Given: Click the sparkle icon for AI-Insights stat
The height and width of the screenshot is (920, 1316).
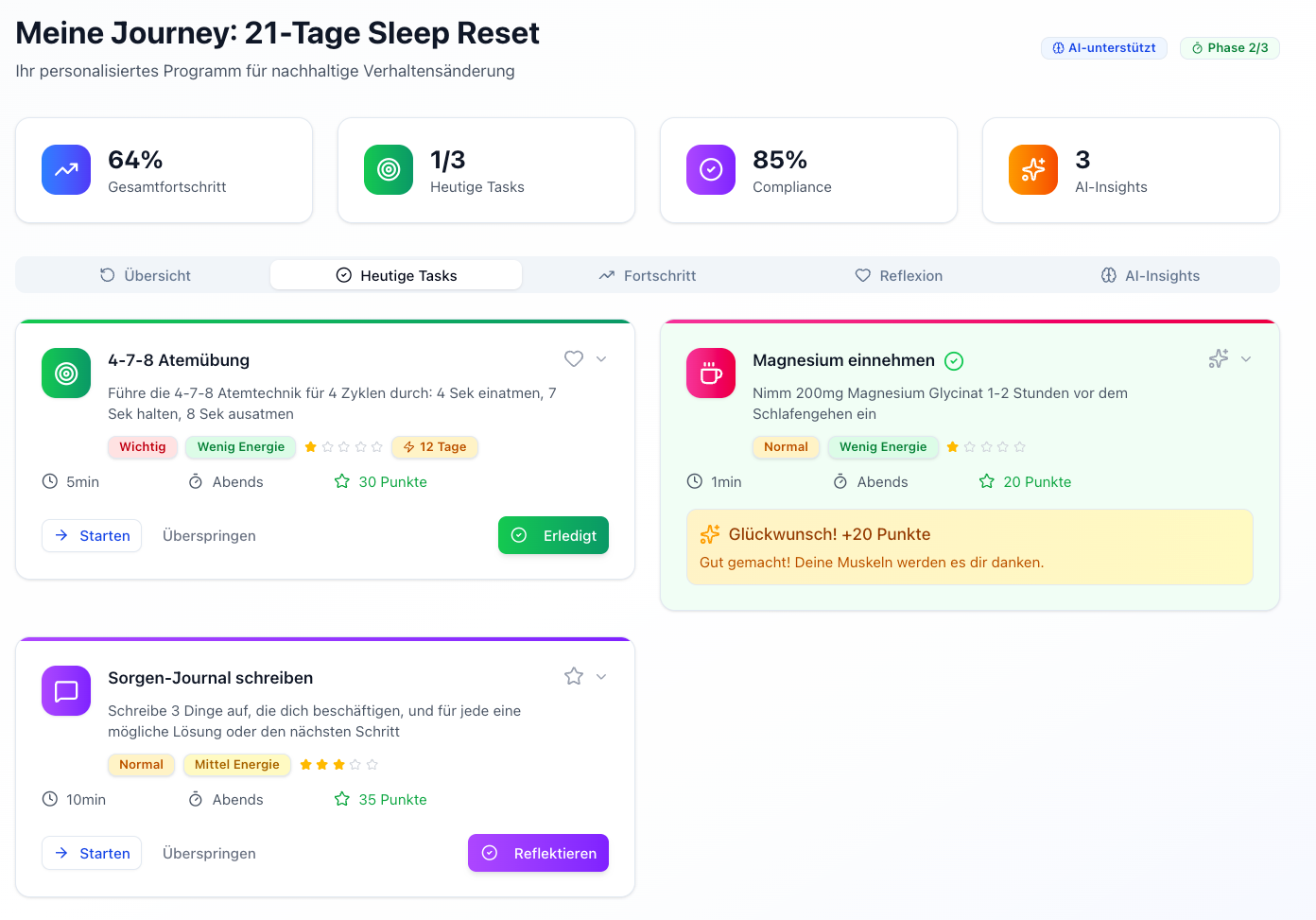Looking at the screenshot, I should click(1032, 169).
